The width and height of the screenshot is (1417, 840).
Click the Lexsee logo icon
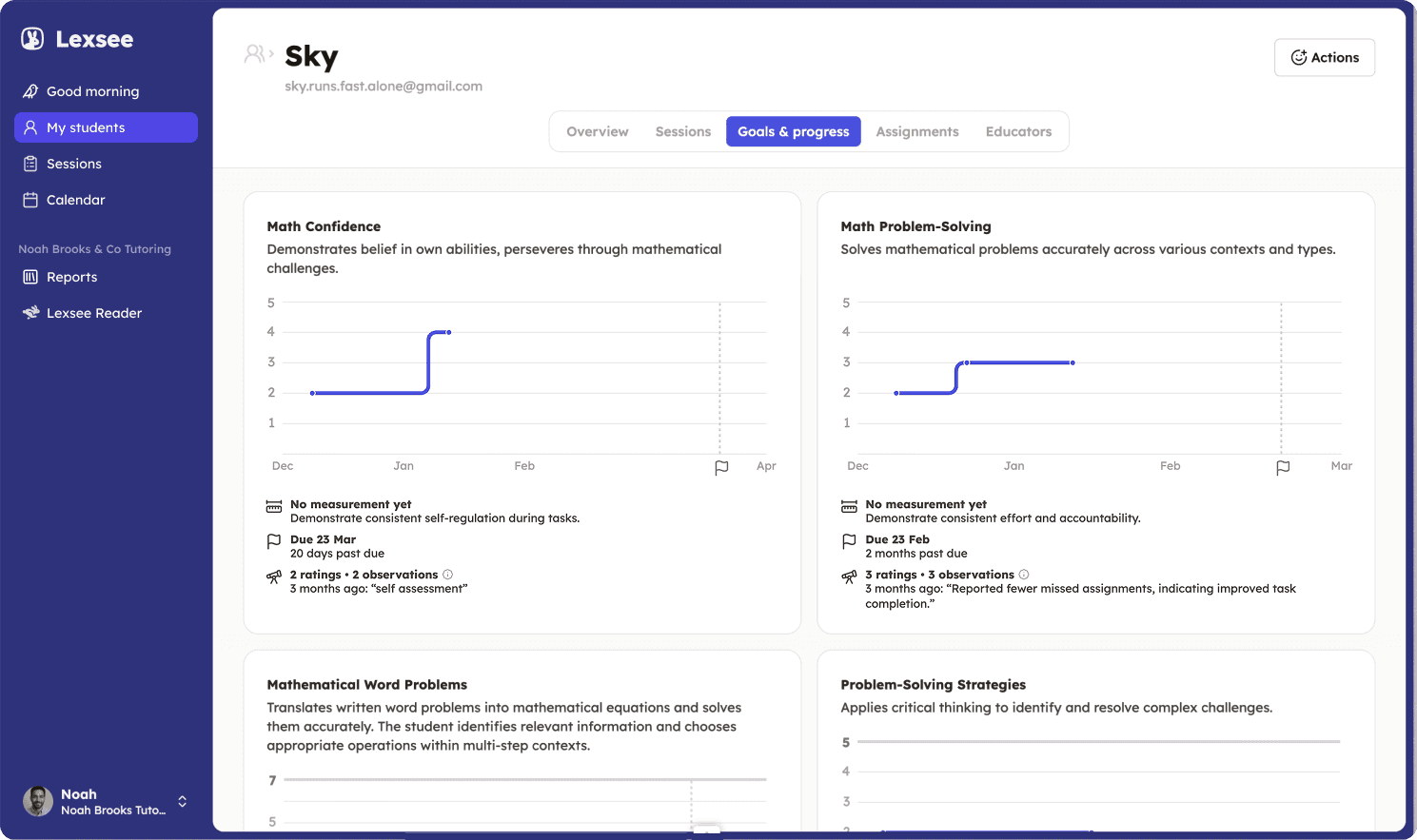[x=32, y=39]
